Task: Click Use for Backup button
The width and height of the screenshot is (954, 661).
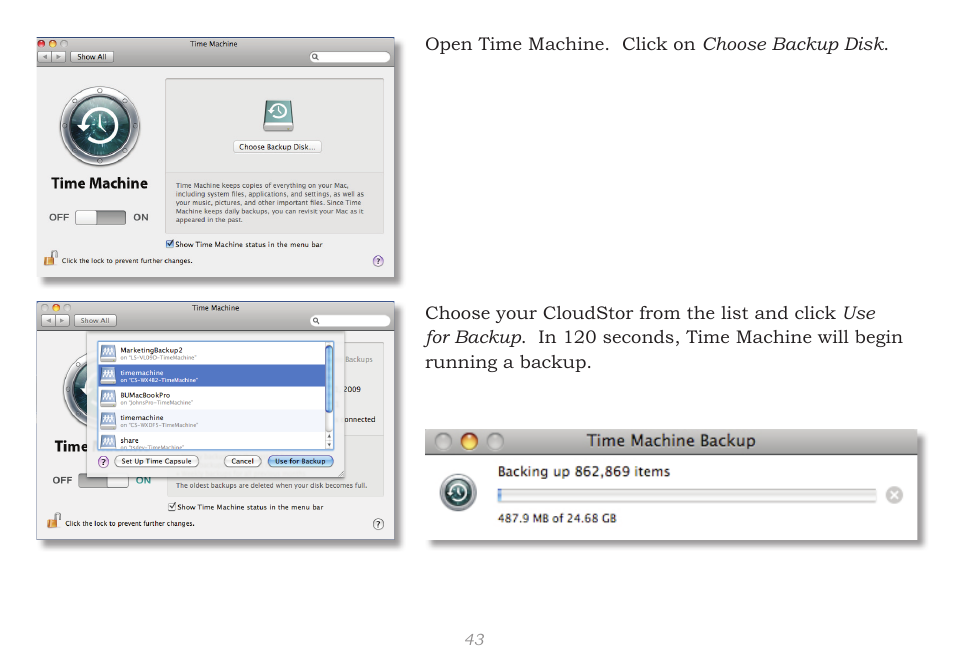Action: 301,461
